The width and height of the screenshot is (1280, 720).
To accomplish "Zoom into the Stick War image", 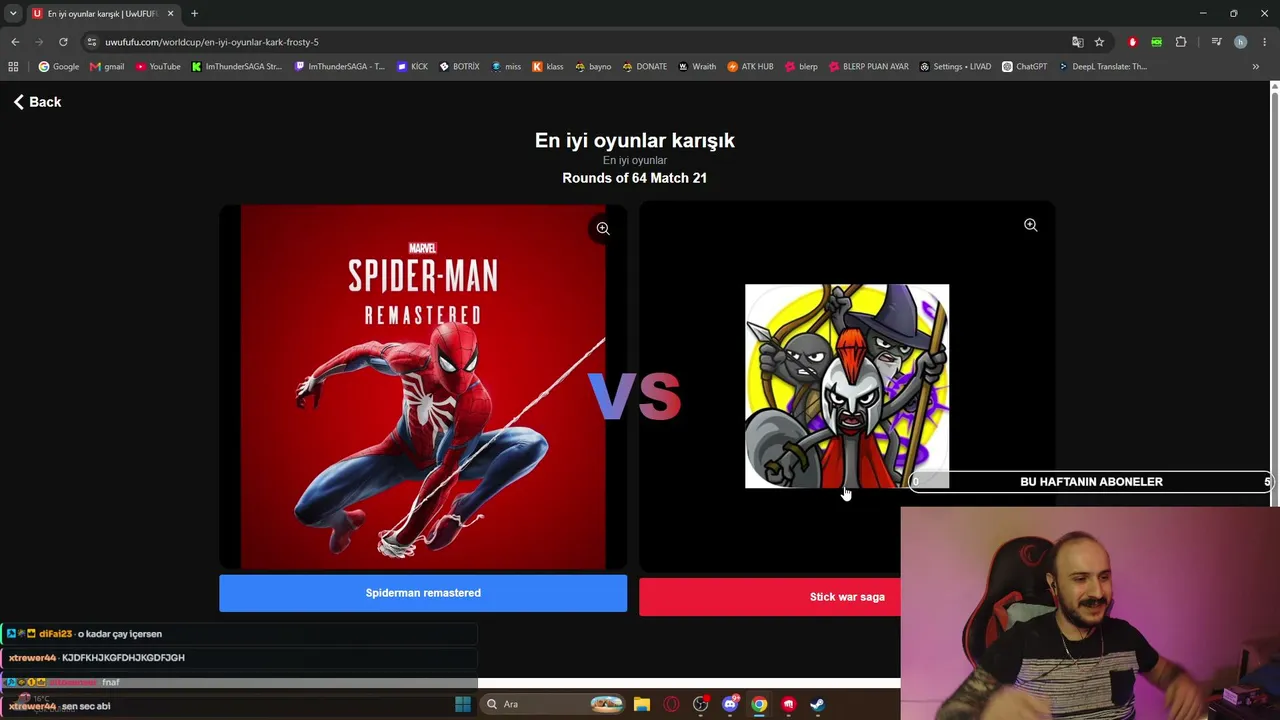I will [1031, 225].
